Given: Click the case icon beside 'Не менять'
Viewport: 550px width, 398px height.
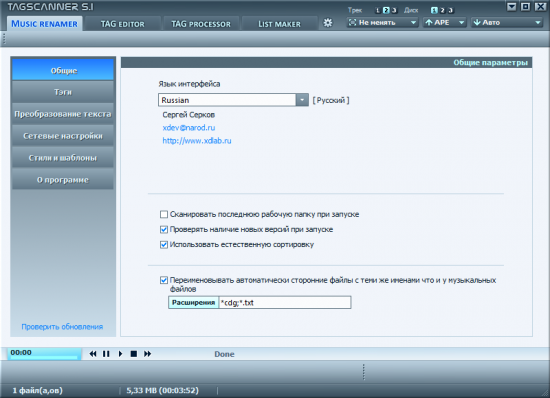Looking at the screenshot, I should [353, 22].
